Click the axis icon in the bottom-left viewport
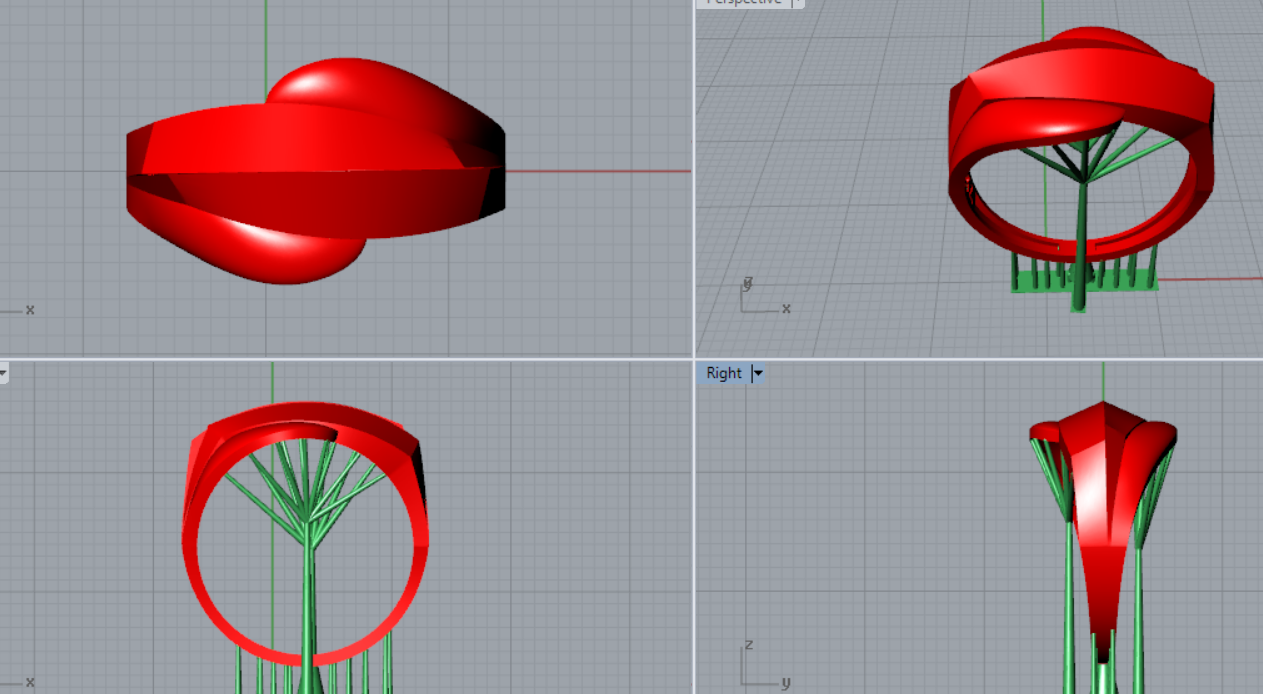The image size is (1263, 694). pyautogui.click(x=18, y=682)
